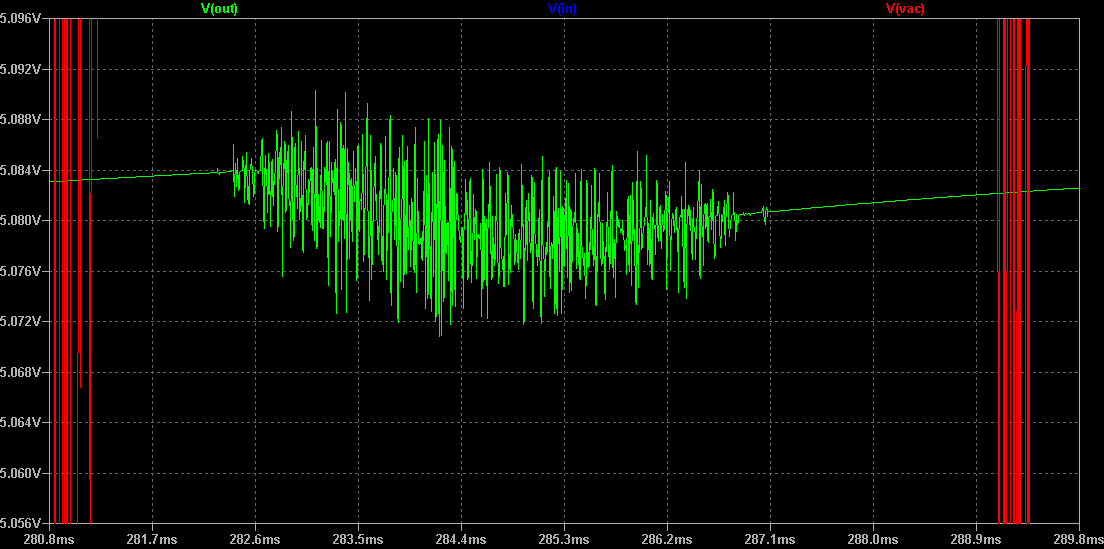1104x549 pixels.
Task: Click the 285.3ms time axis label
Action: click(565, 539)
